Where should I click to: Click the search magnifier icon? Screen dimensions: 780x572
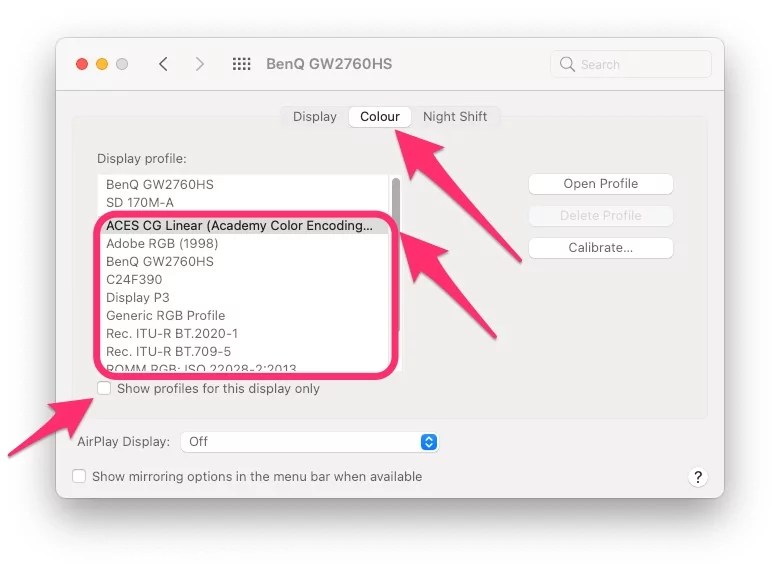567,64
